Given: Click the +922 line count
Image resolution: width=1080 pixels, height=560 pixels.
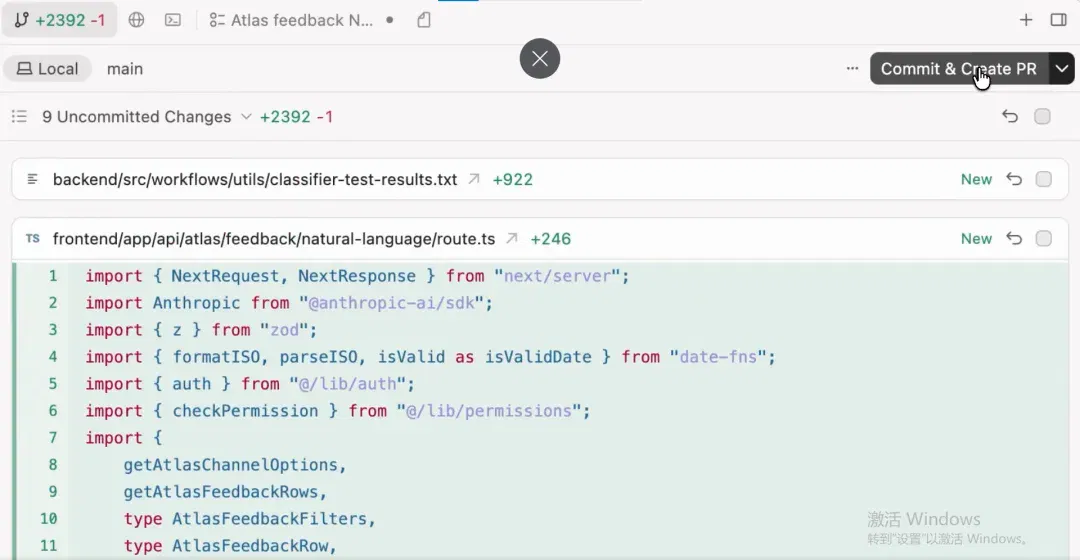Looking at the screenshot, I should click(x=512, y=179).
